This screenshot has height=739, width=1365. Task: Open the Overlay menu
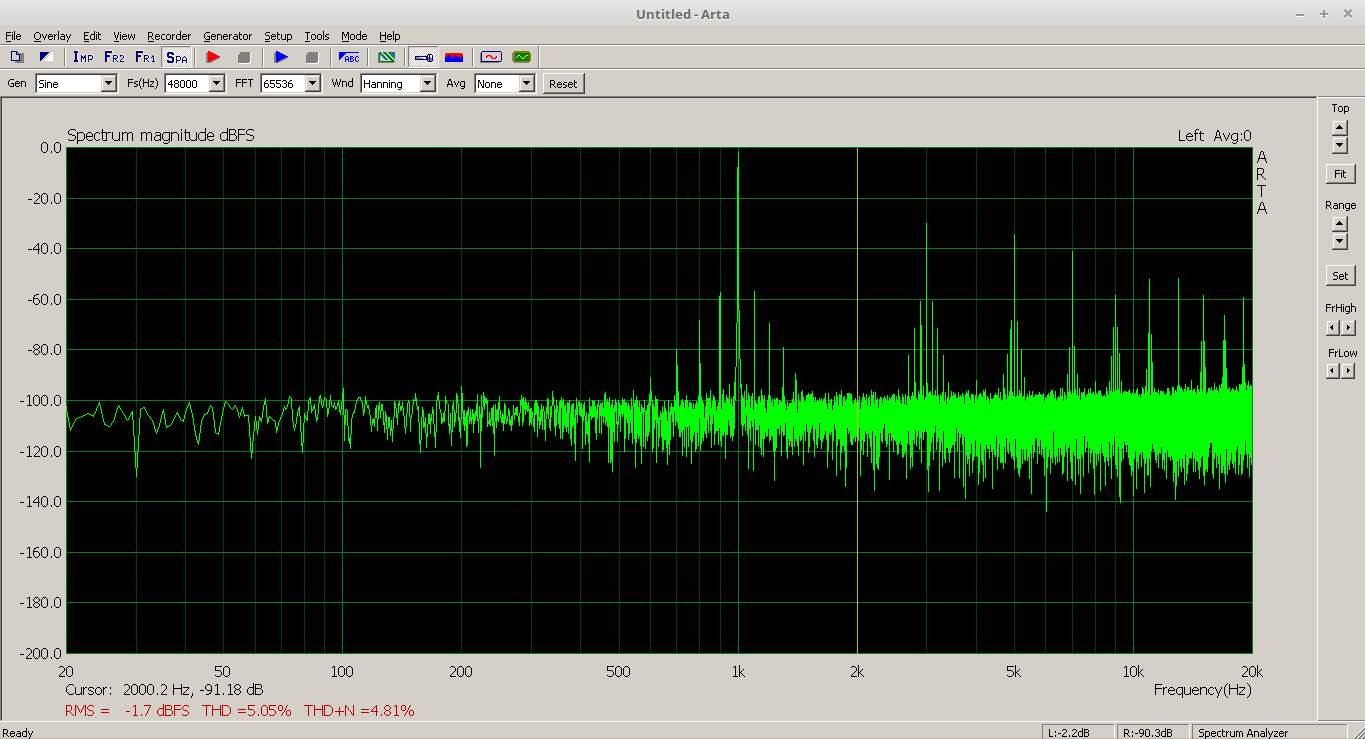(x=52, y=36)
